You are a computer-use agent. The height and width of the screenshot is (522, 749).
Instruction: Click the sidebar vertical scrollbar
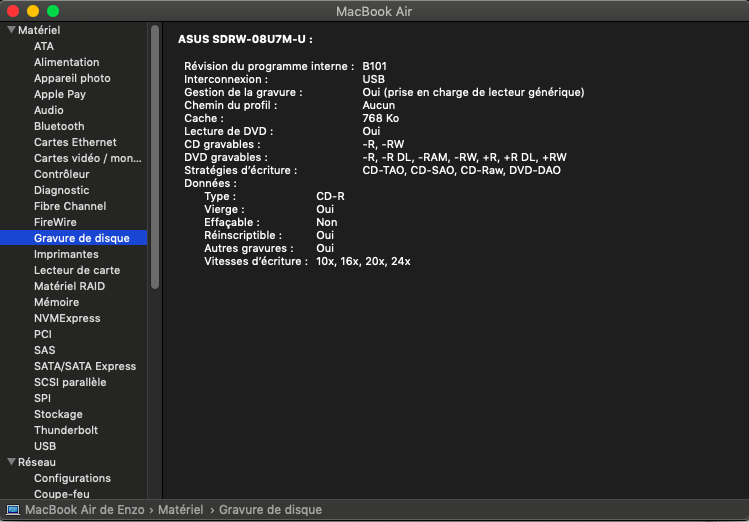(x=155, y=157)
